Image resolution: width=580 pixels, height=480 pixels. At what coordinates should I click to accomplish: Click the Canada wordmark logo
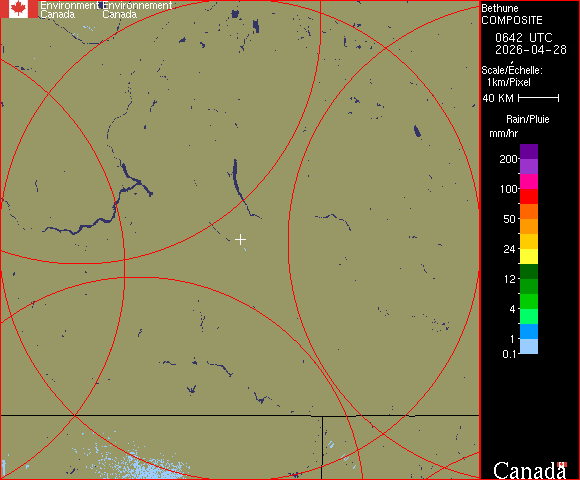point(530,470)
